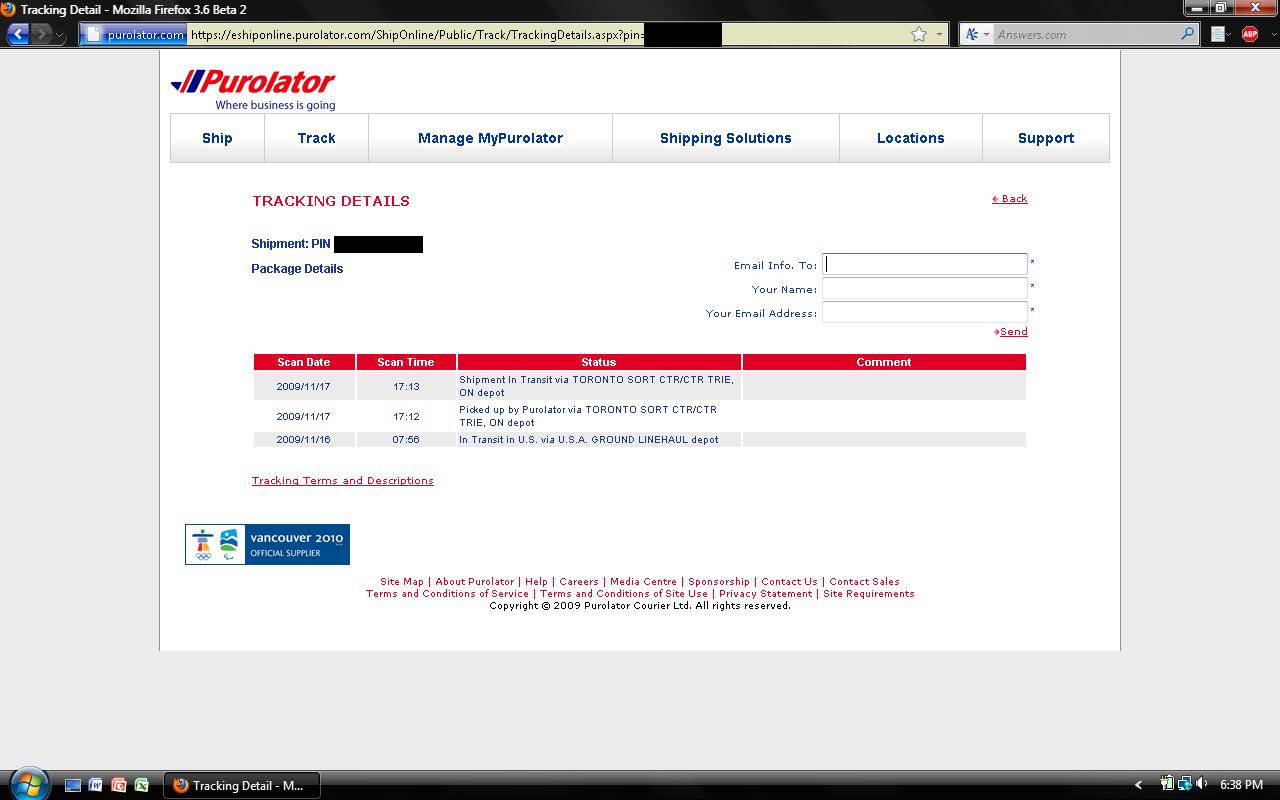Open the Help footer link

pyautogui.click(x=537, y=581)
